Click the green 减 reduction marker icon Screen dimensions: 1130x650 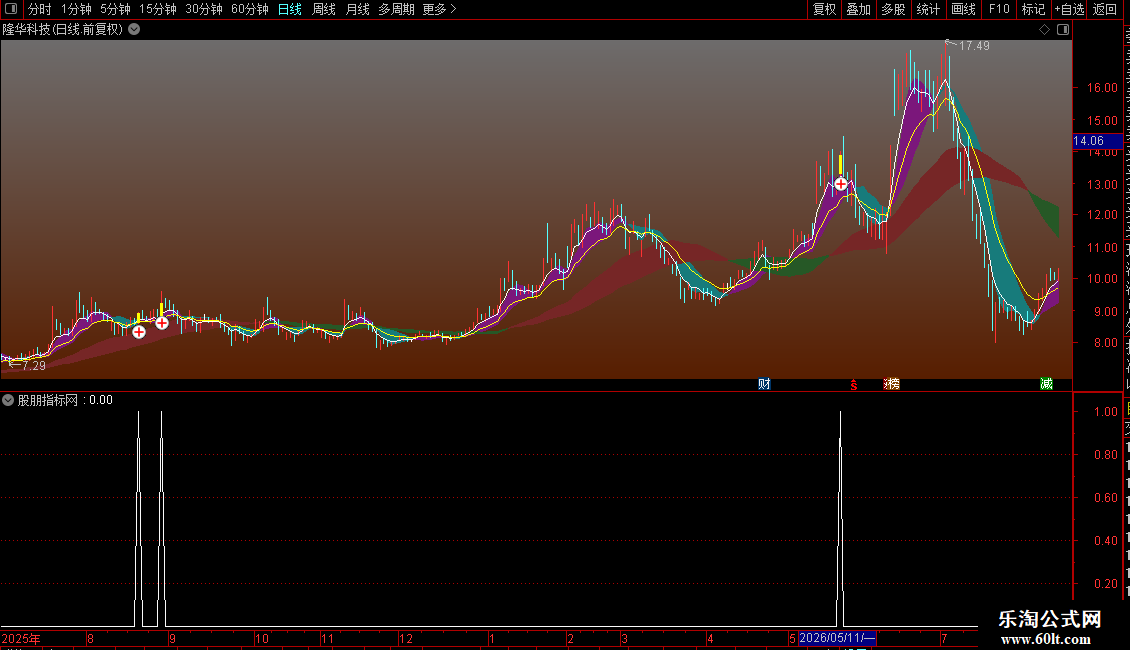point(1046,384)
